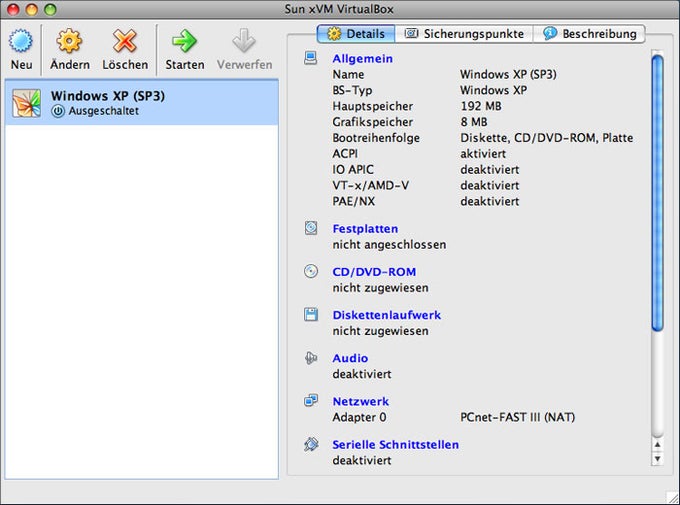Click the green zoom window button
This screenshot has height=505, width=680.
(50, 9)
